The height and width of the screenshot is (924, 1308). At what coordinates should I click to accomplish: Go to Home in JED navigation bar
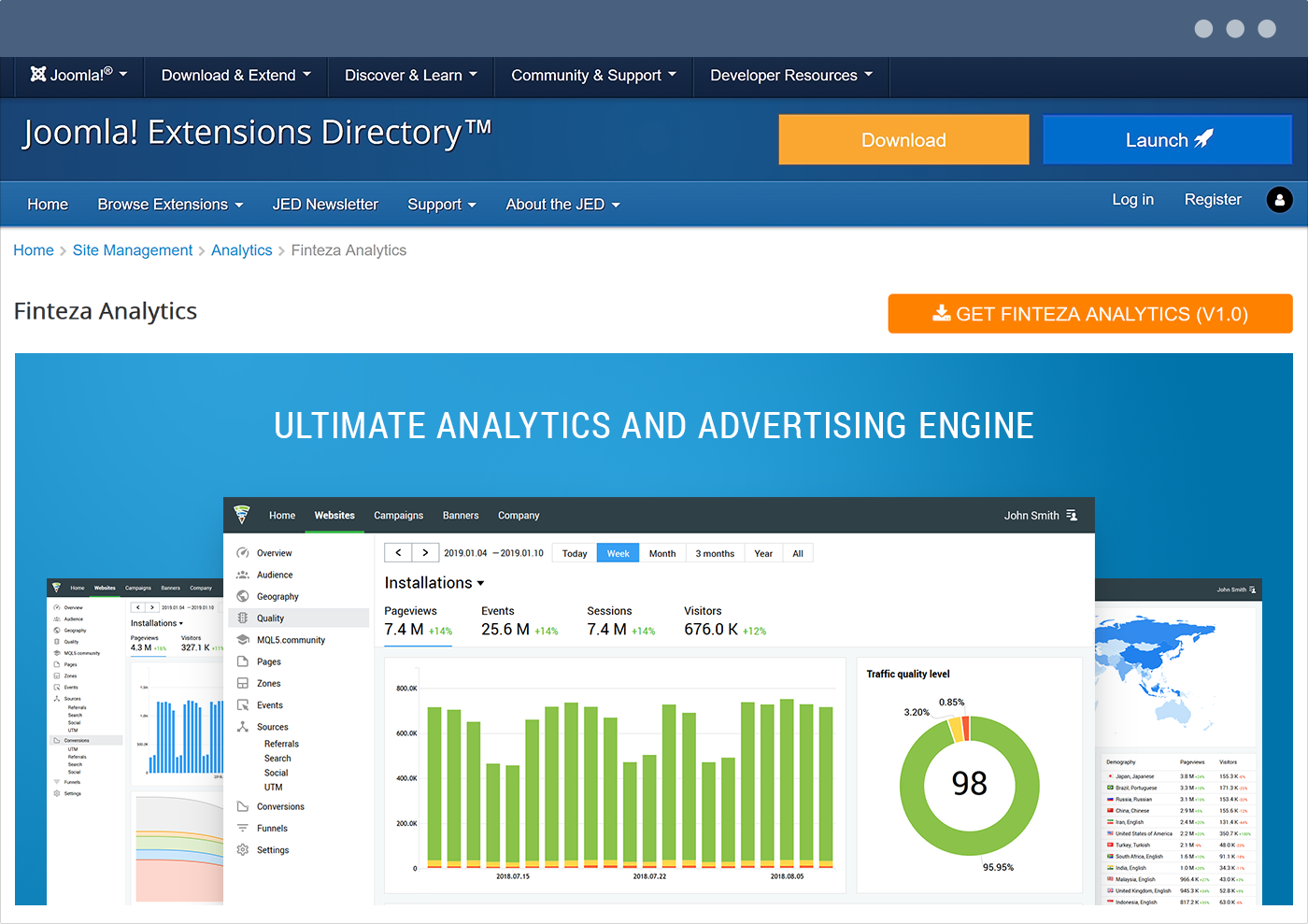pyautogui.click(x=48, y=205)
